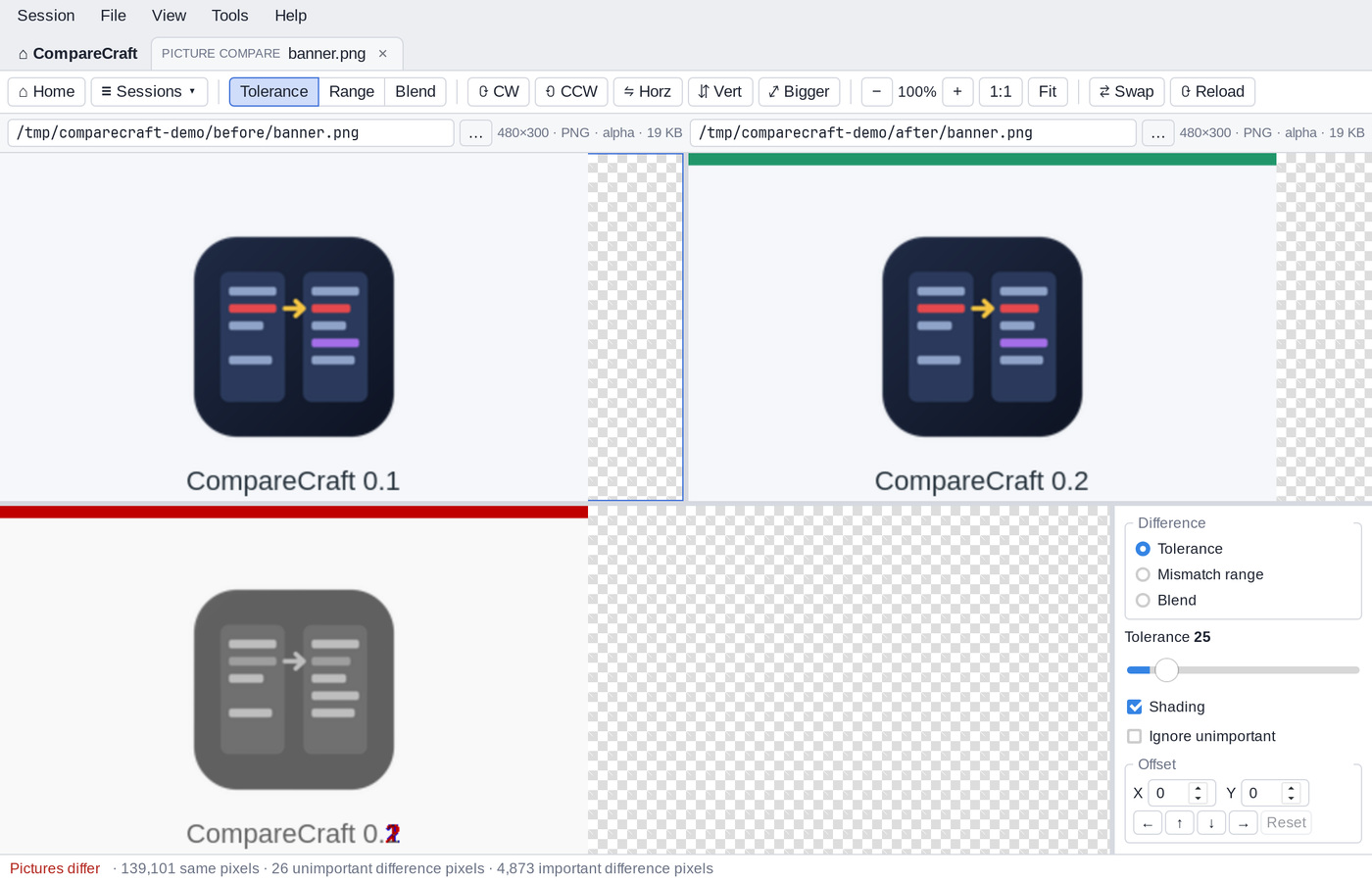
Task: Rotate the image counterclockwise with CCW
Action: point(571,91)
